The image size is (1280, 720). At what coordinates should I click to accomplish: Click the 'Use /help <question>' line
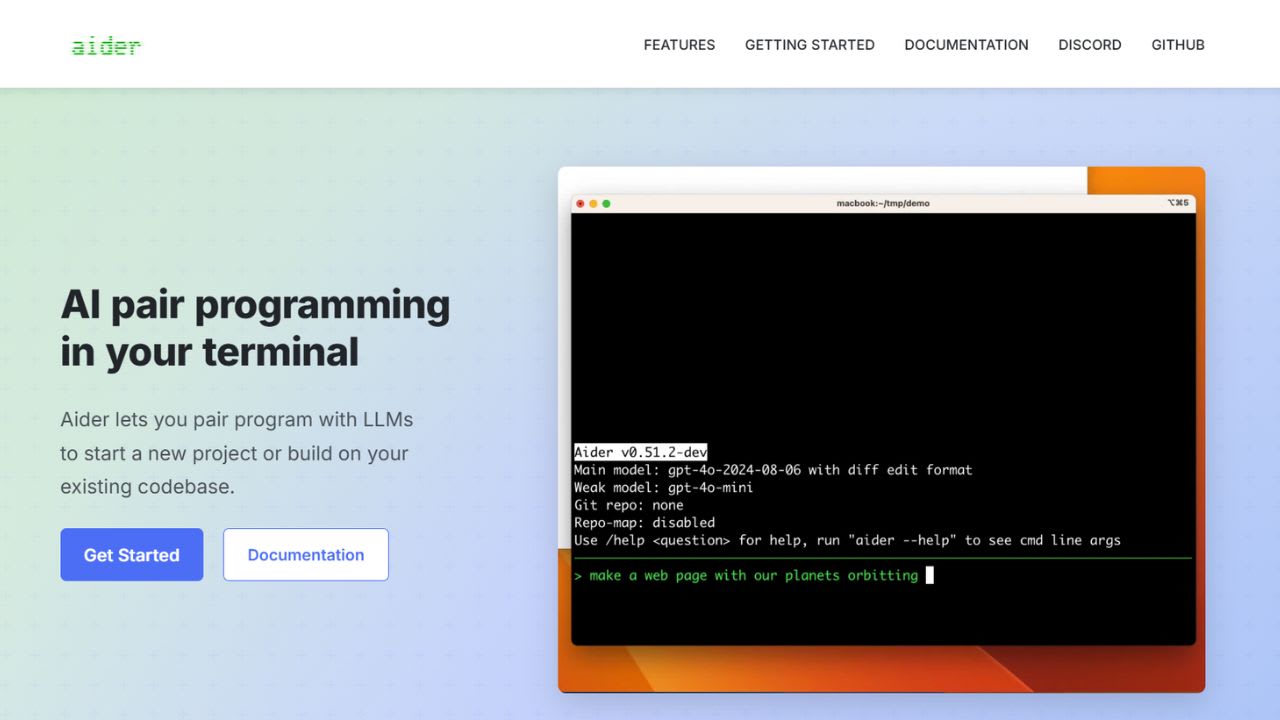coord(847,540)
